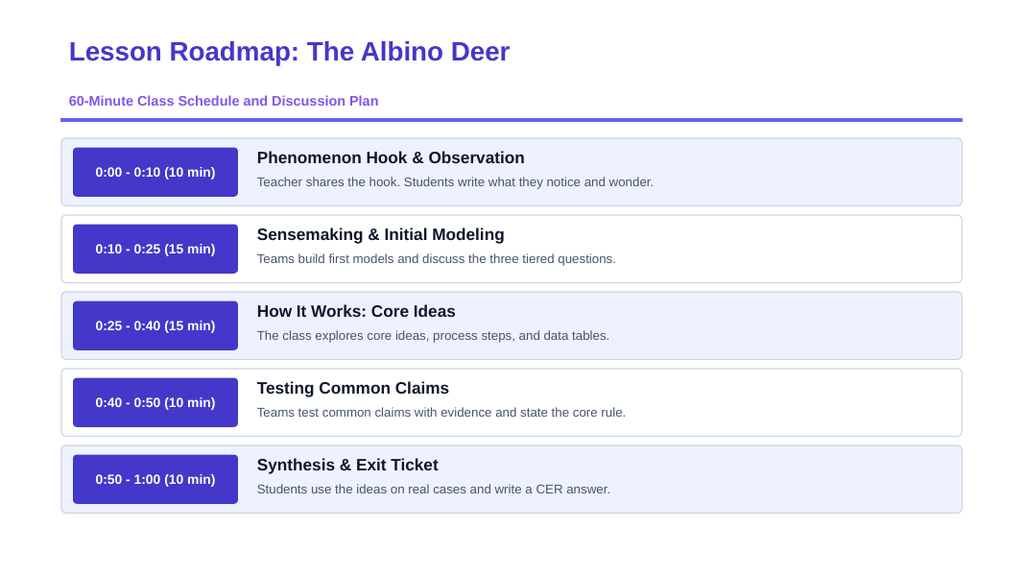The image size is (1024, 576).
Task: Click the Lesson Roadmap: The Albino Deer title
Action: coord(289,52)
